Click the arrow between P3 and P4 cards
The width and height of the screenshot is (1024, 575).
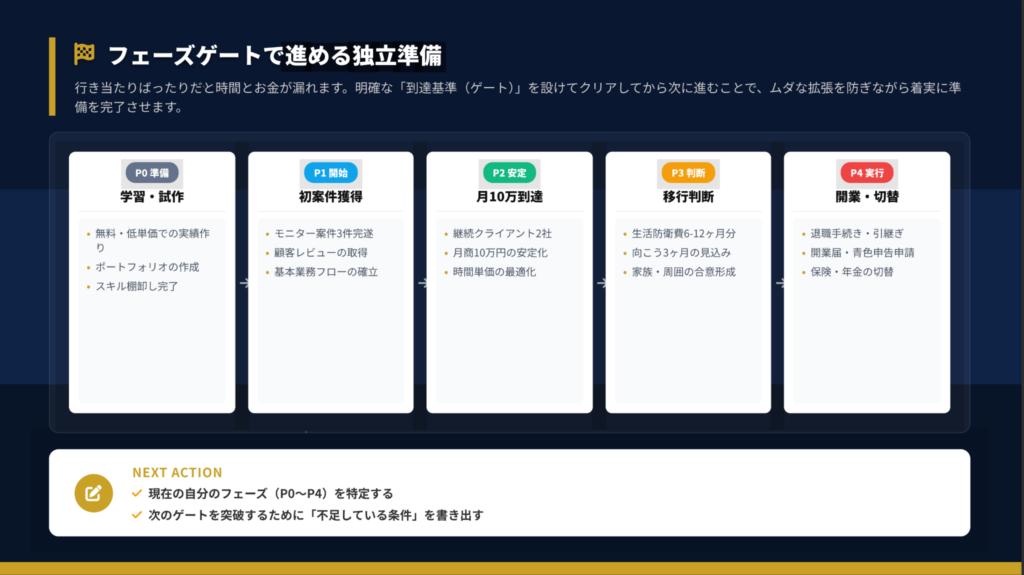(778, 283)
